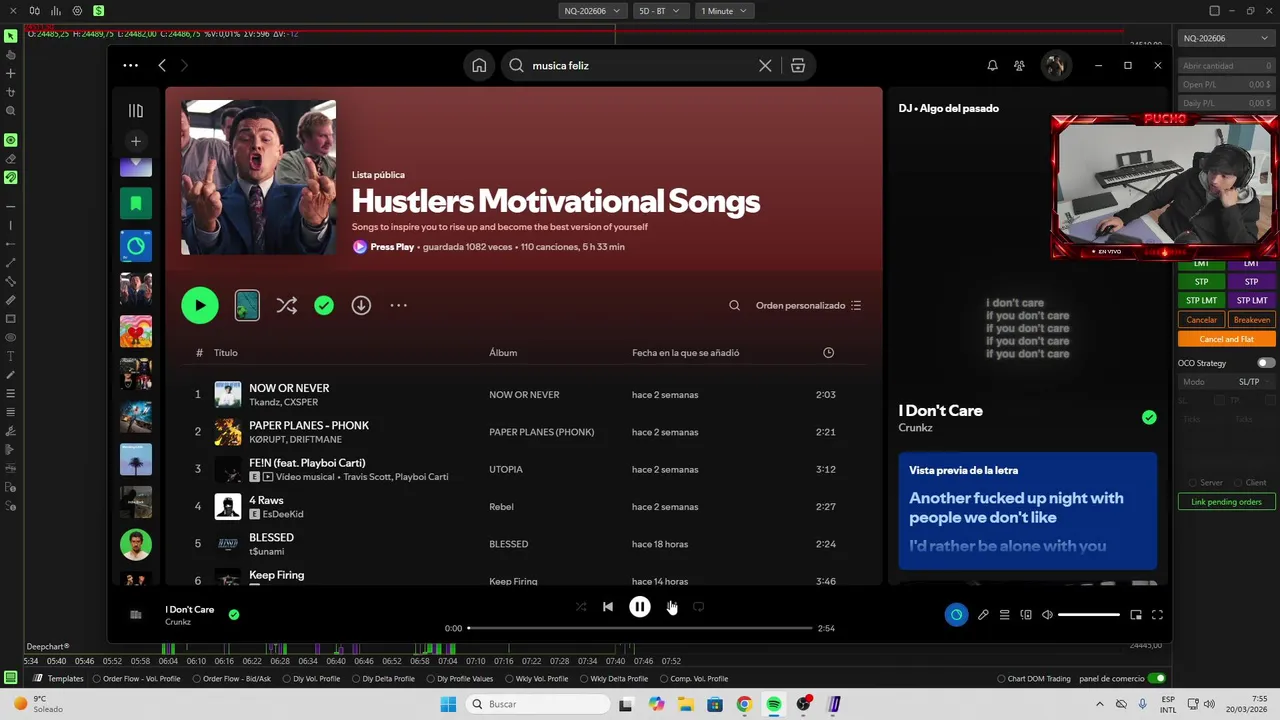Open the system tray hidden icons chevron
1280x720 pixels.
(1100, 704)
